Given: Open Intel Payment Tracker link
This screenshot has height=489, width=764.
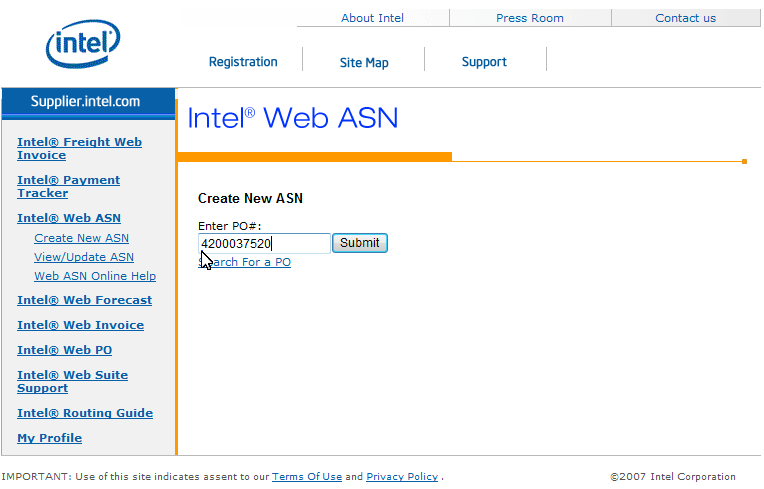Looking at the screenshot, I should click(x=68, y=187).
